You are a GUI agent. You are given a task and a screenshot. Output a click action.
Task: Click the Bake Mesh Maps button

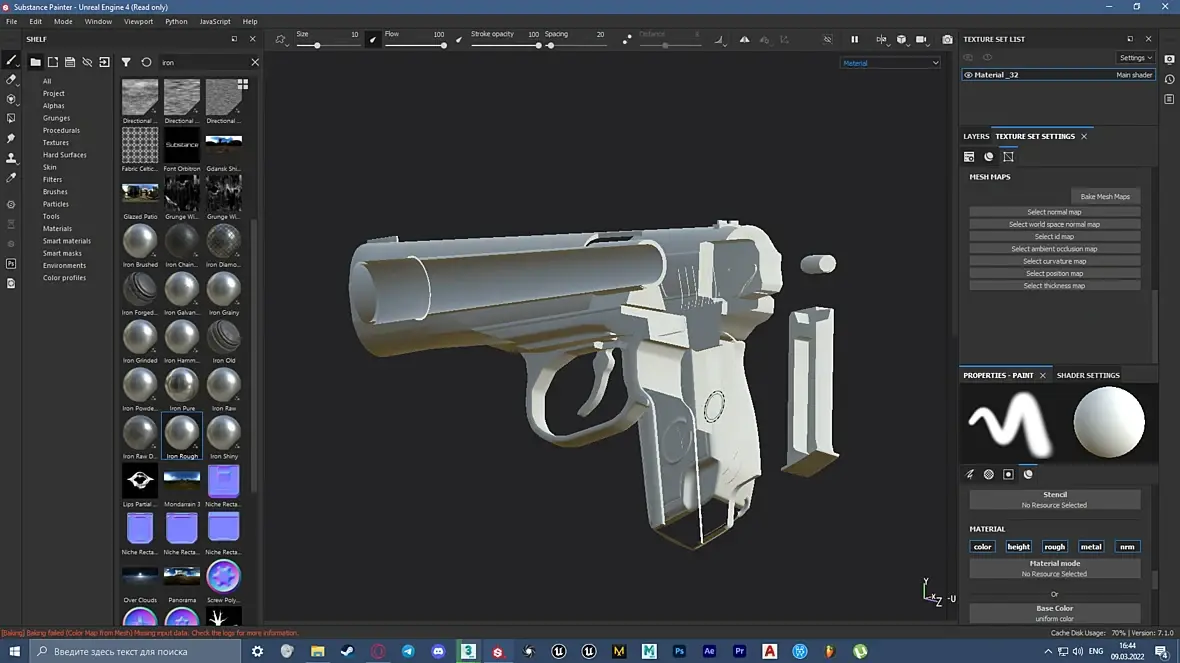point(1105,197)
